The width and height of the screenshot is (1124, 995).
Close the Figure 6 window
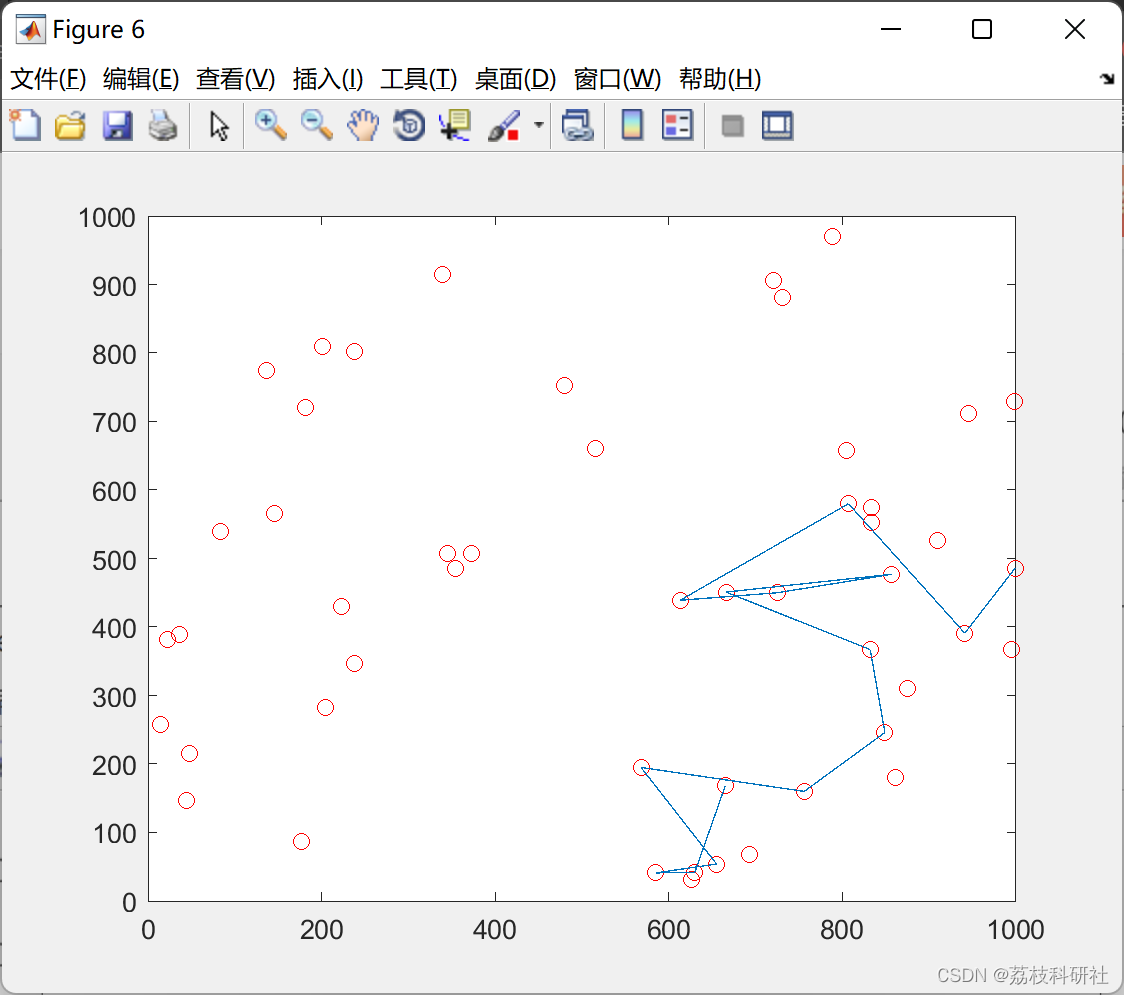point(1075,29)
